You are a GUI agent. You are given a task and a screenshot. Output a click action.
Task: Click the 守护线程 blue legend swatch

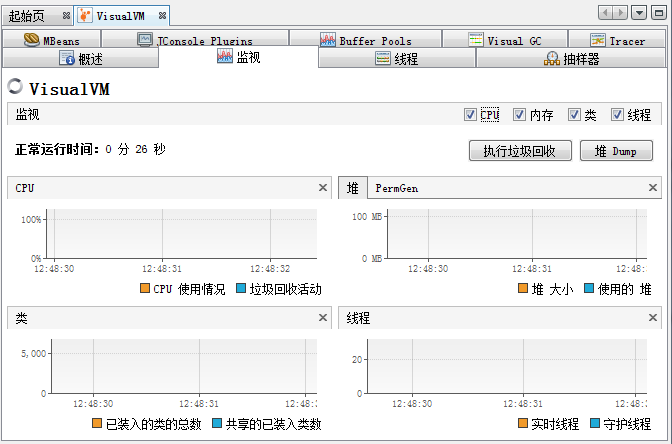click(595, 423)
